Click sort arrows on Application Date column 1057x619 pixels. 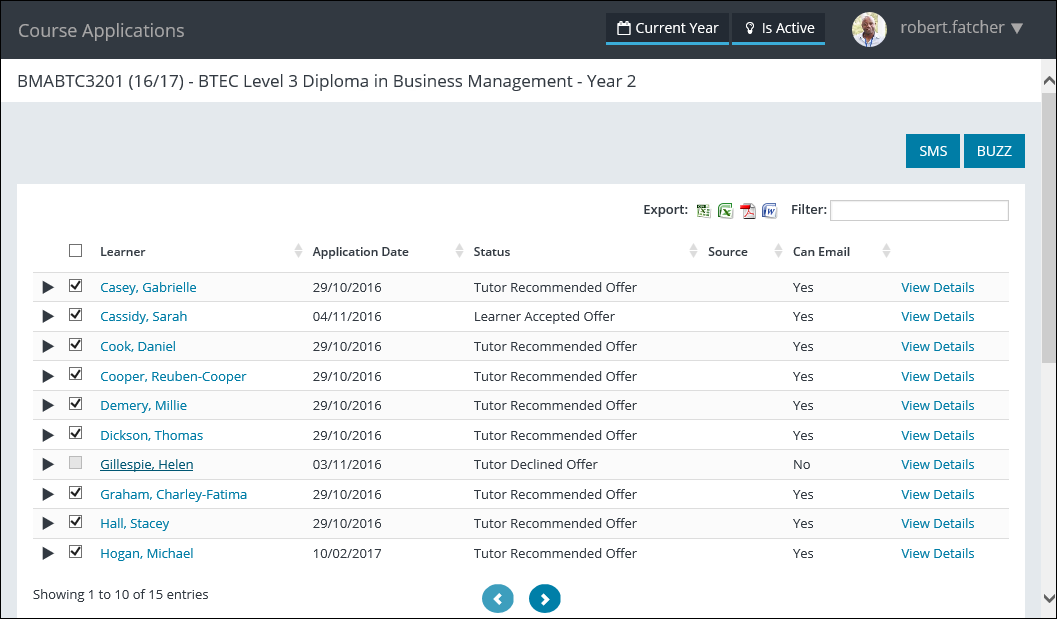click(460, 252)
